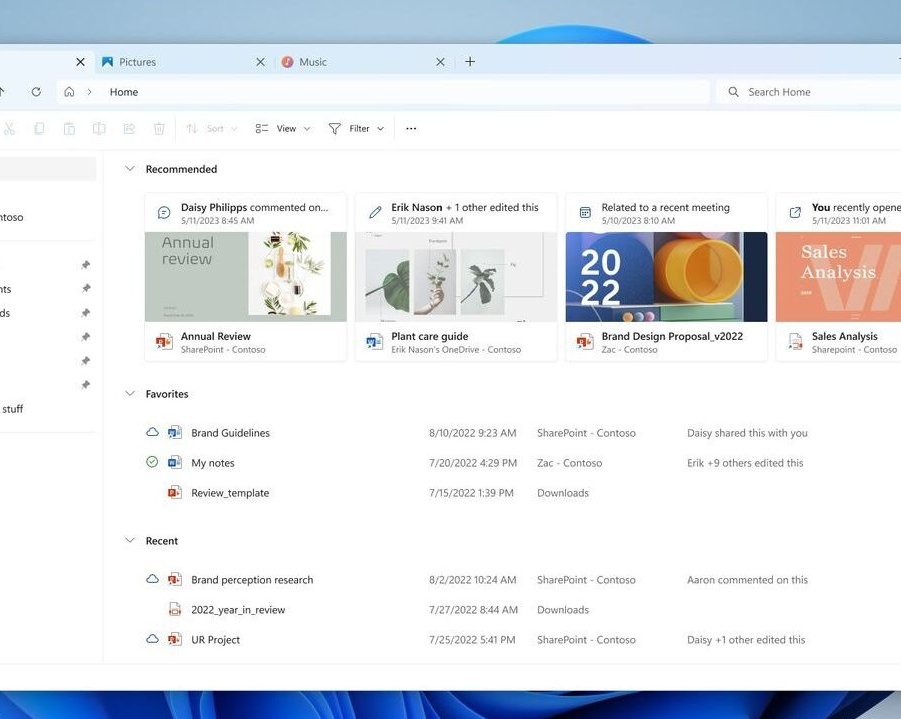Close the Music tab
Image resolution: width=901 pixels, height=719 pixels.
tap(440, 61)
